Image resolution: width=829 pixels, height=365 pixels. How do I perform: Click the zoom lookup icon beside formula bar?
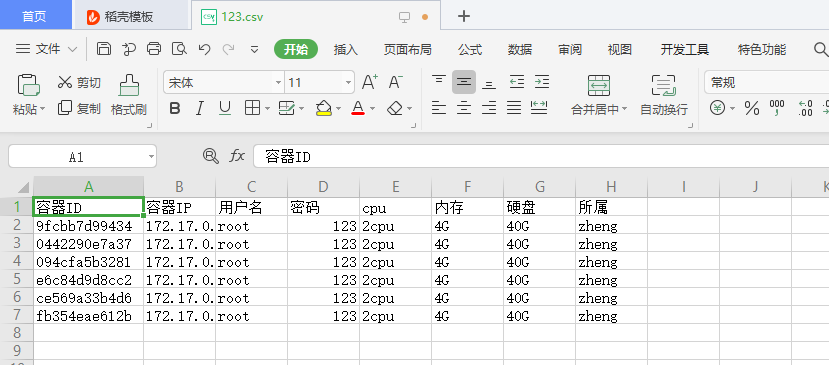point(210,156)
